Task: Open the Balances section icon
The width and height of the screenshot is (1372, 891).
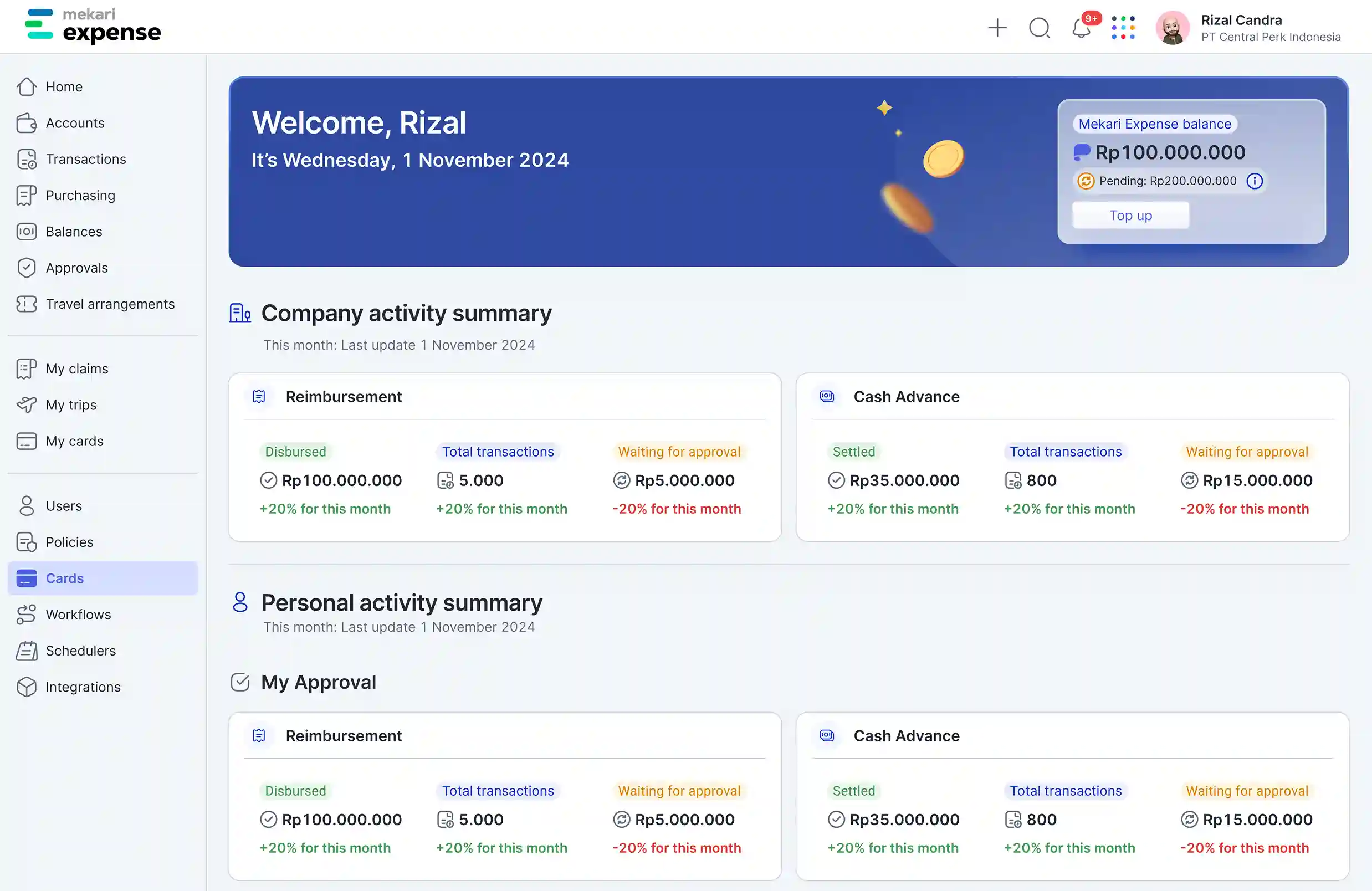Action: (27, 231)
